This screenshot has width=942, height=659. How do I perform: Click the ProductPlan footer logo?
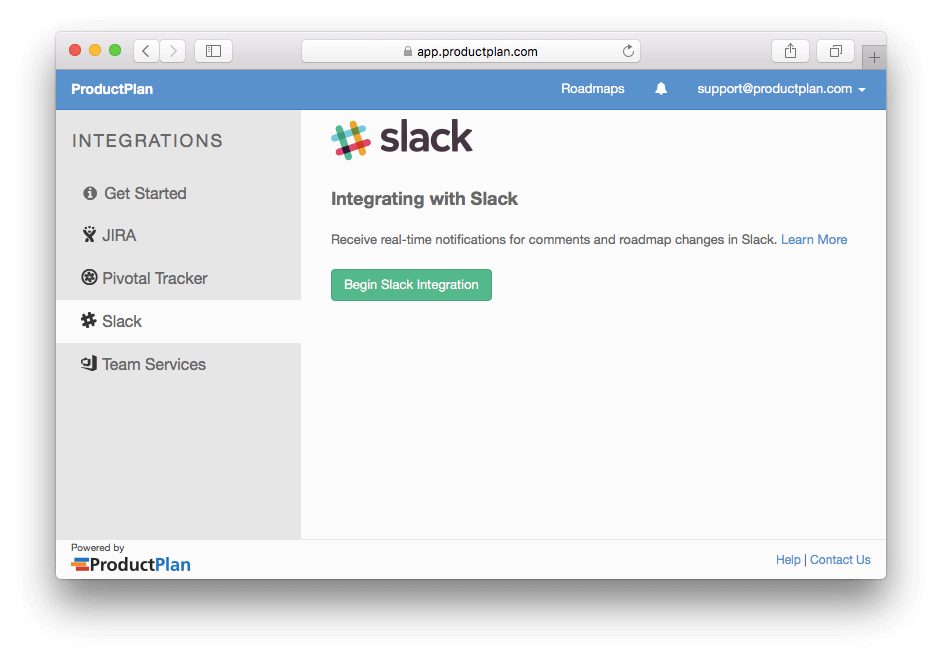(x=131, y=565)
